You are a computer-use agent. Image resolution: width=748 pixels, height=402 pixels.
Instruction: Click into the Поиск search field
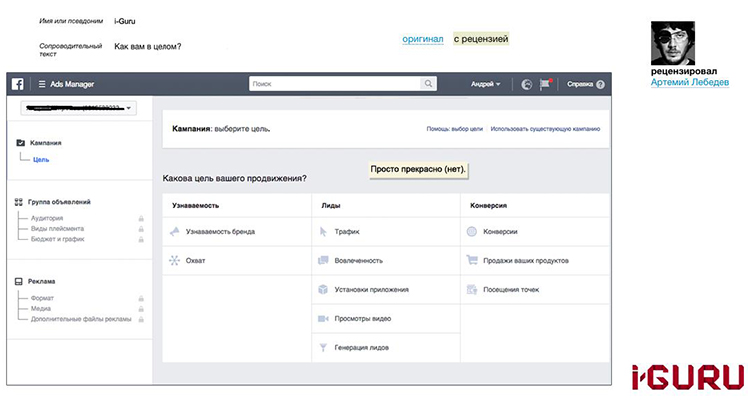tap(333, 84)
